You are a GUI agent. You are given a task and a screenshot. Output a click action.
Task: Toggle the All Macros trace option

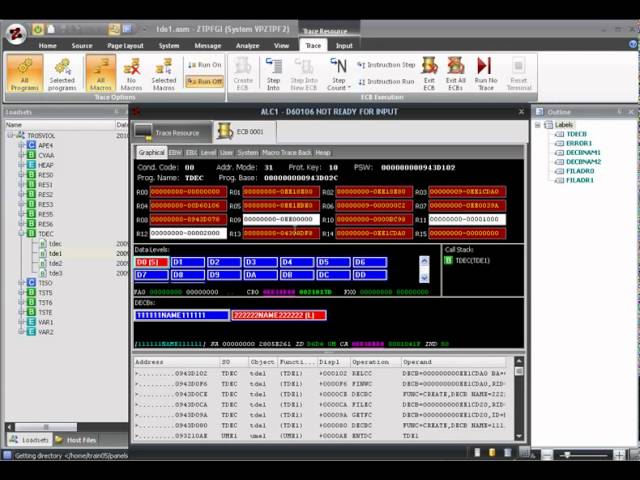tap(101, 73)
